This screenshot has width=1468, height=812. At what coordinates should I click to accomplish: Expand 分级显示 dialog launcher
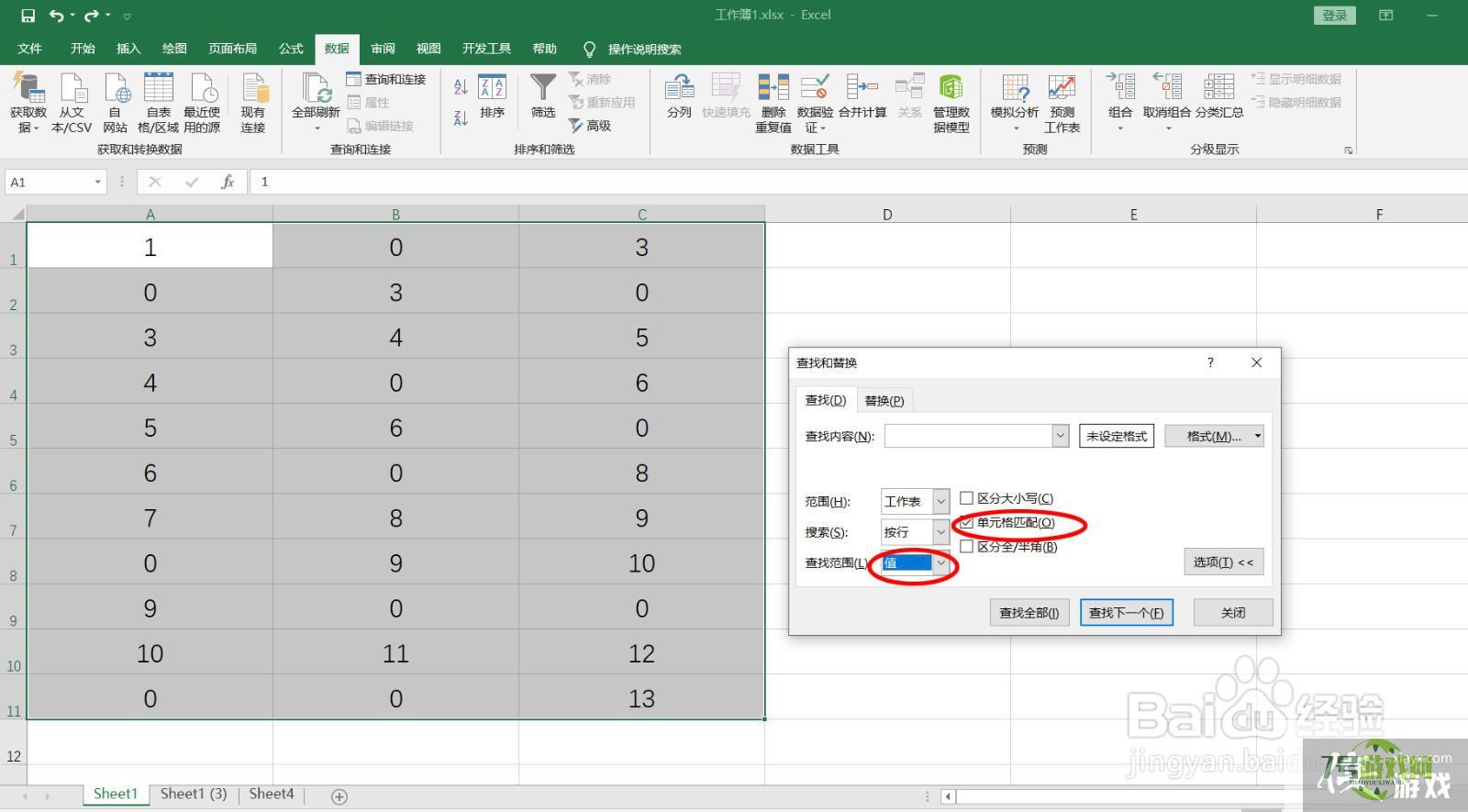[x=1349, y=150]
